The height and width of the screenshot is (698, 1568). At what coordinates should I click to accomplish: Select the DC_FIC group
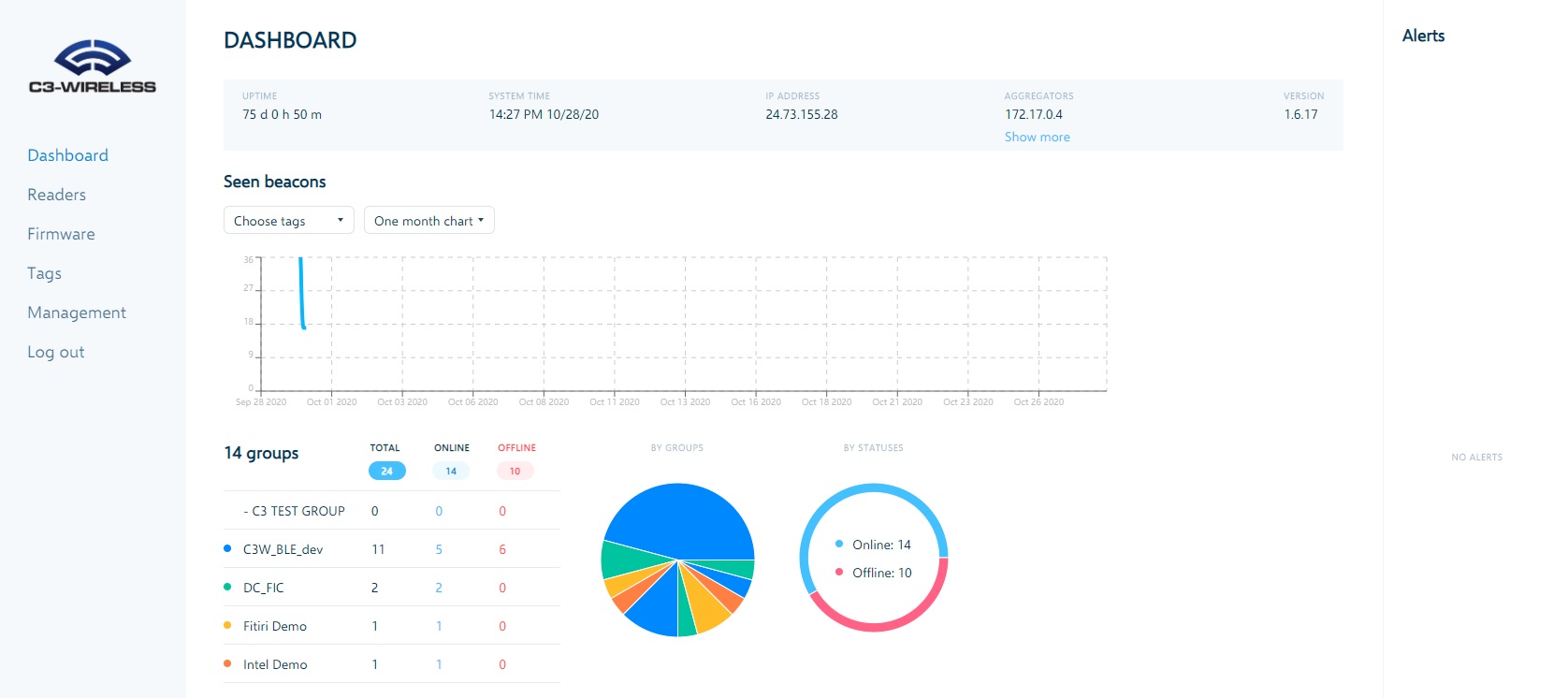coord(392,588)
